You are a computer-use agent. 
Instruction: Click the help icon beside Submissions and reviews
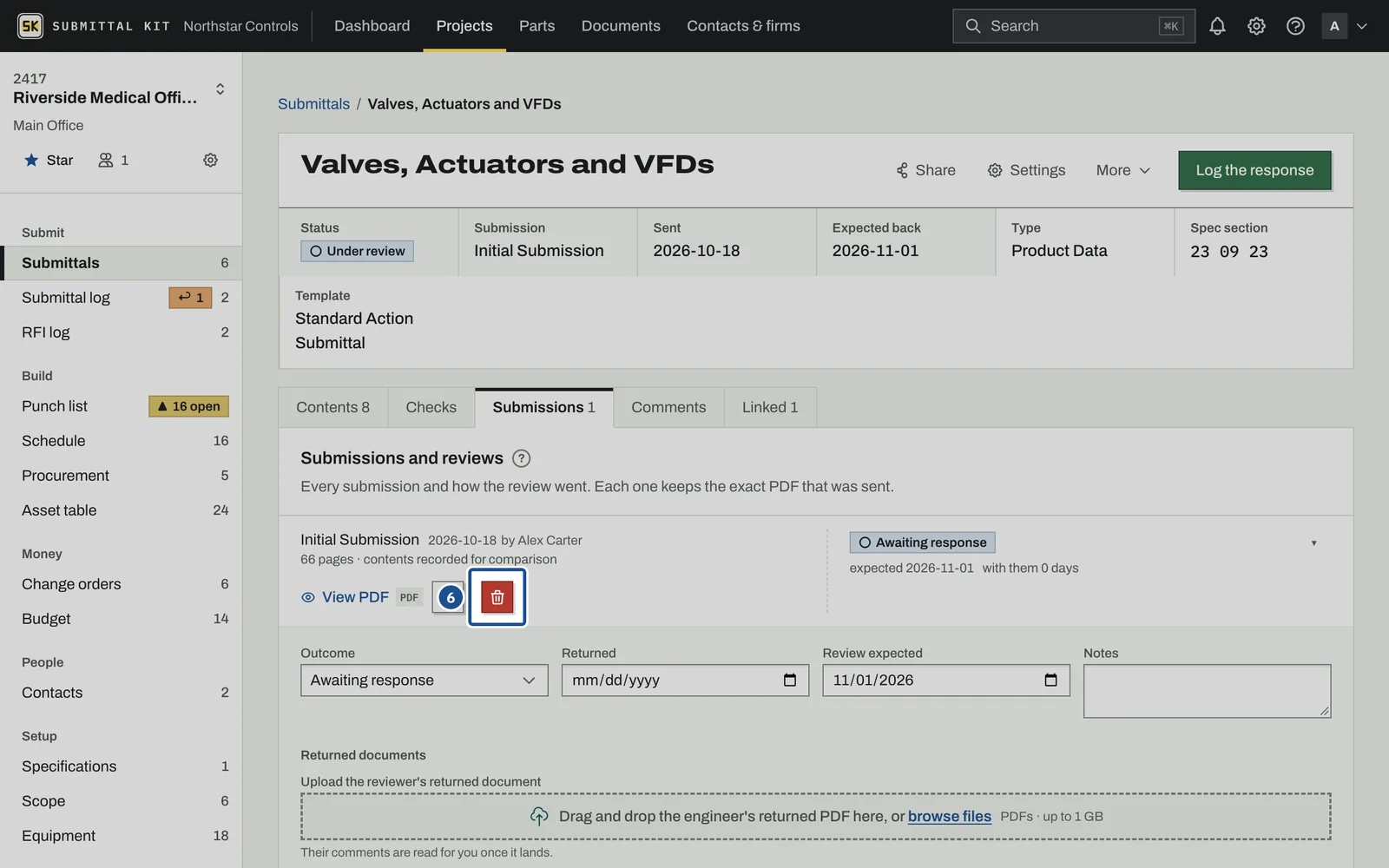[x=521, y=458]
